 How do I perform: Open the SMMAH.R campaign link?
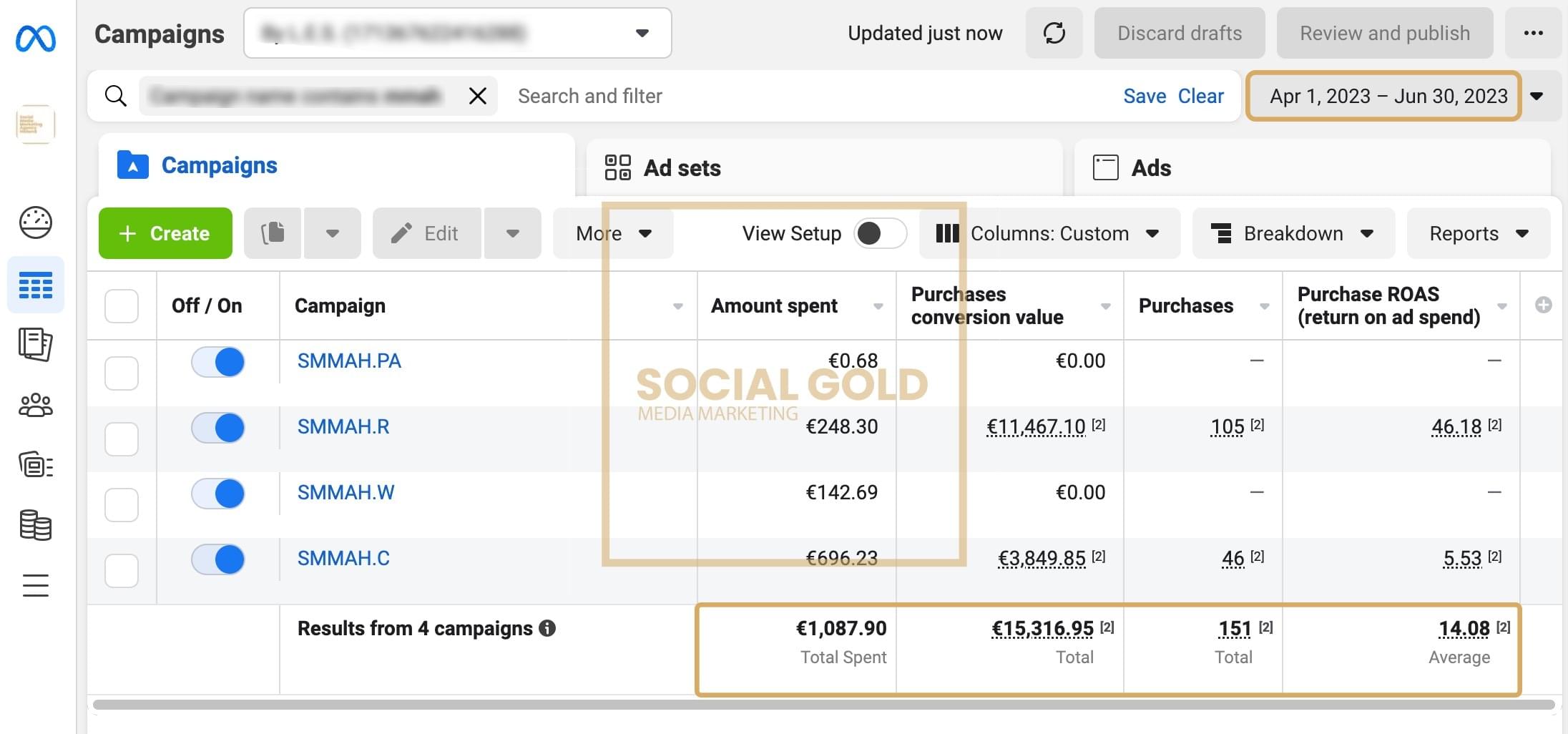pos(343,426)
